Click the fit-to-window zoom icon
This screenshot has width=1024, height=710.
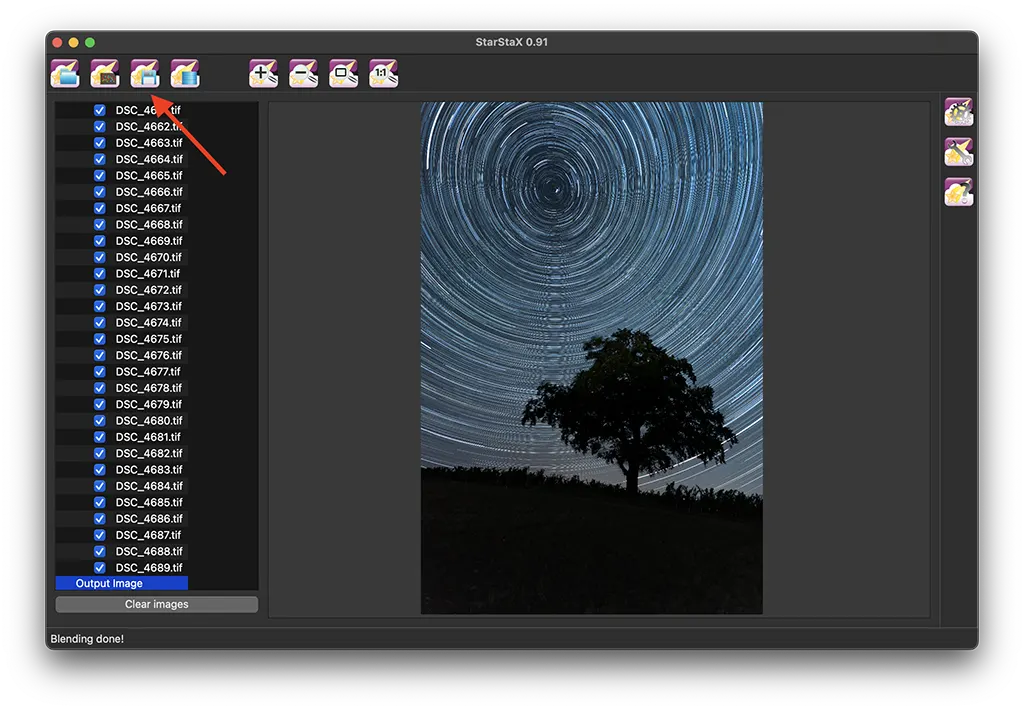(344, 73)
